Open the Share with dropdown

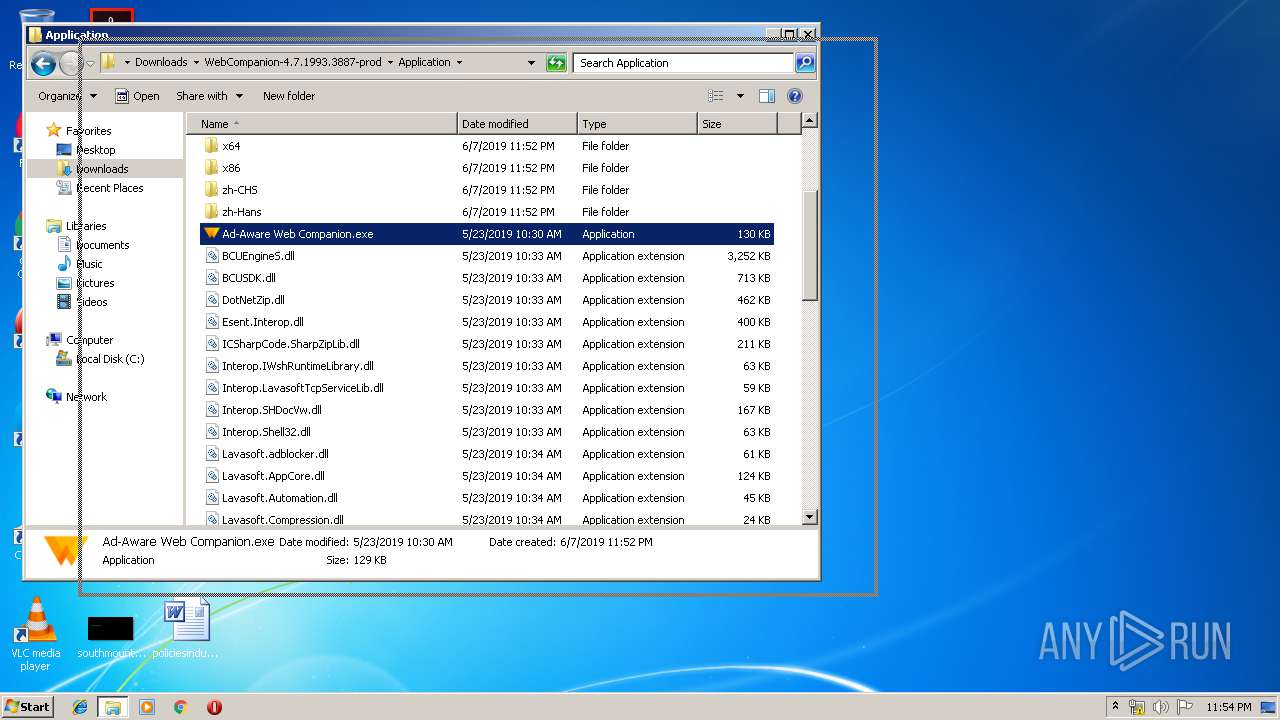209,96
